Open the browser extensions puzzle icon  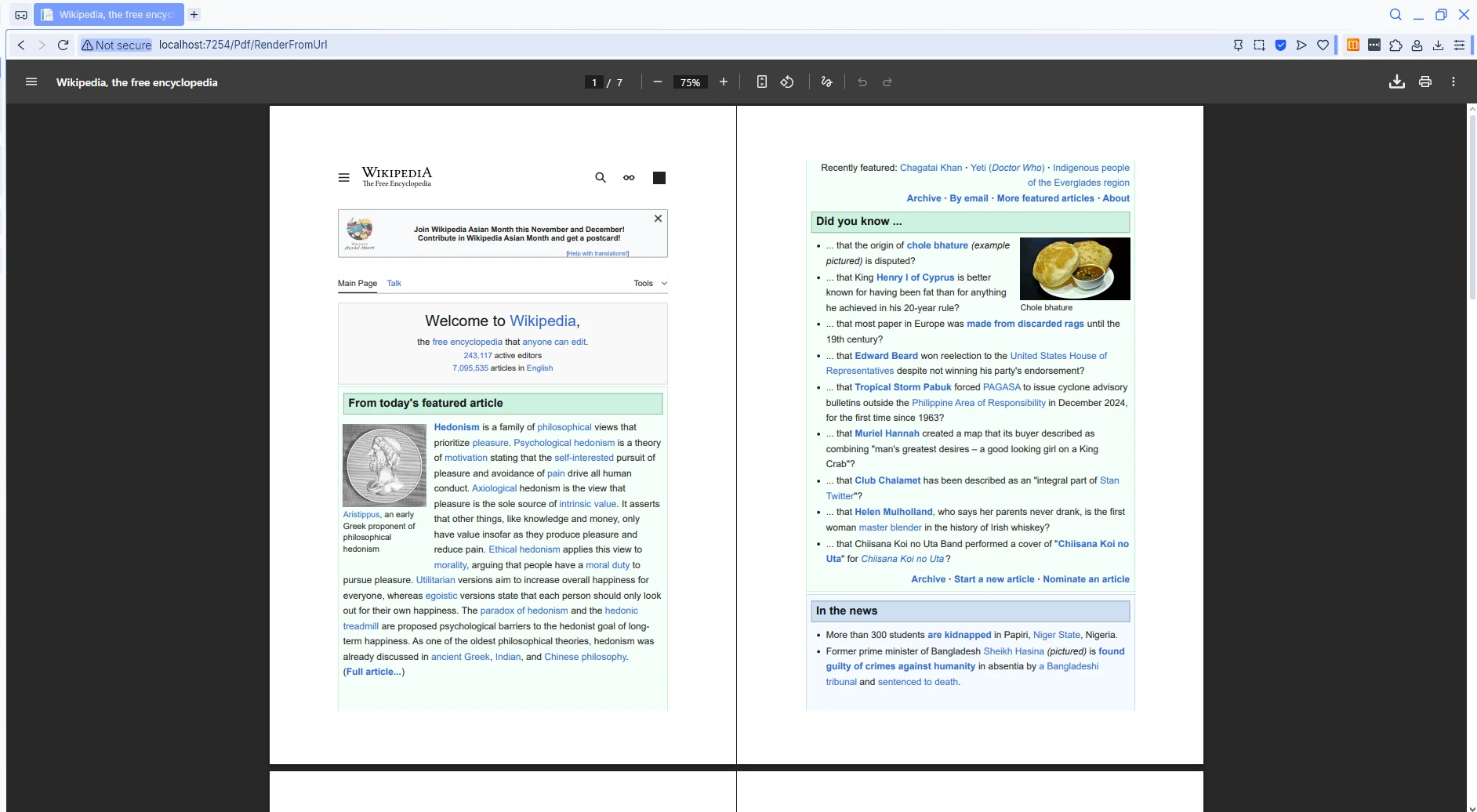[1395, 45]
